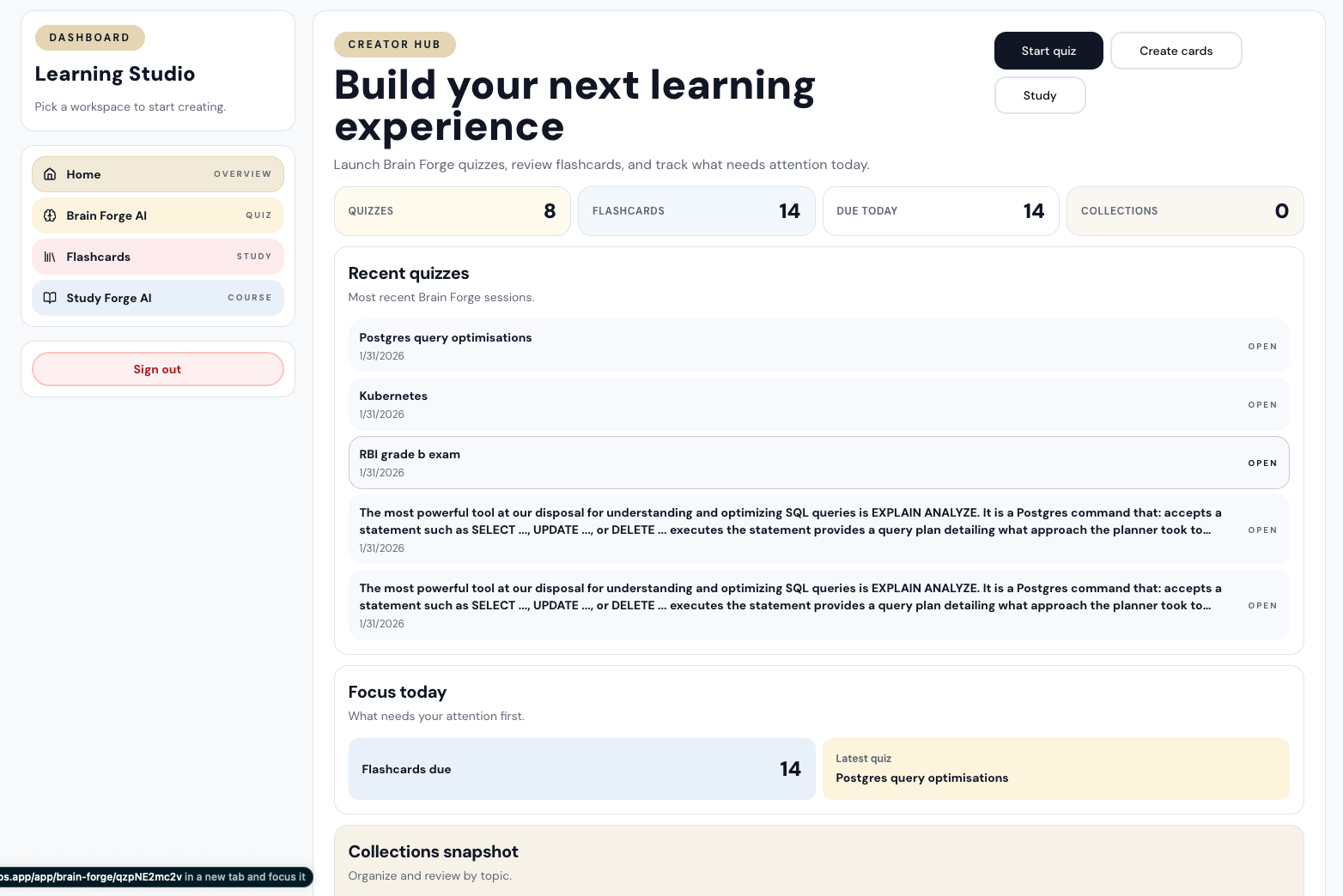
Task: Select the Home icon in the sidebar
Action: click(x=50, y=173)
